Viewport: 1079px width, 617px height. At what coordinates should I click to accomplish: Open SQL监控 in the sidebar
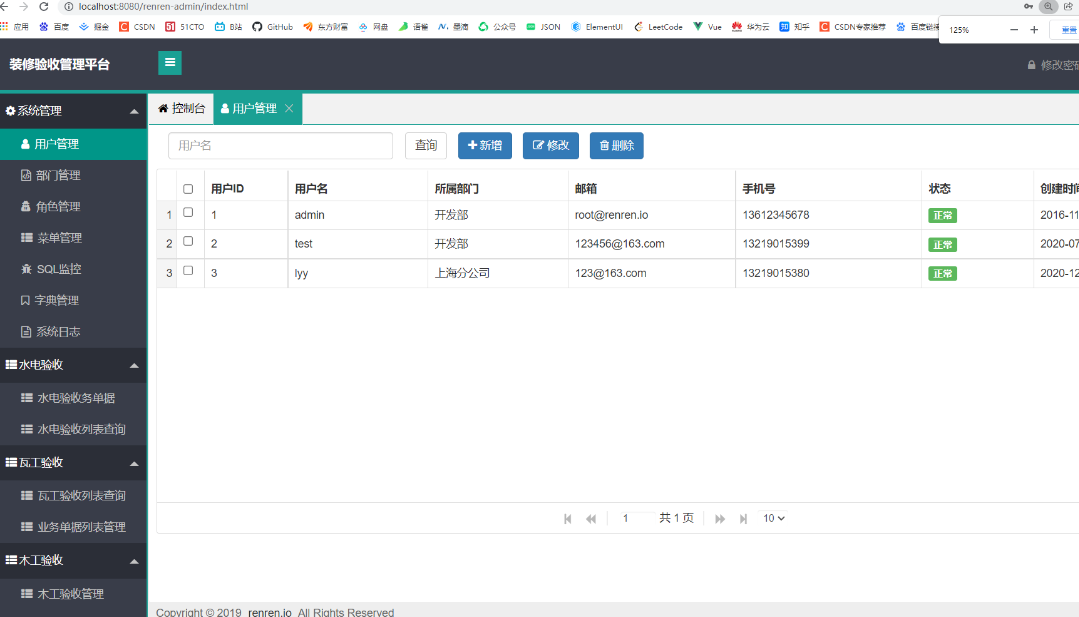click(74, 269)
